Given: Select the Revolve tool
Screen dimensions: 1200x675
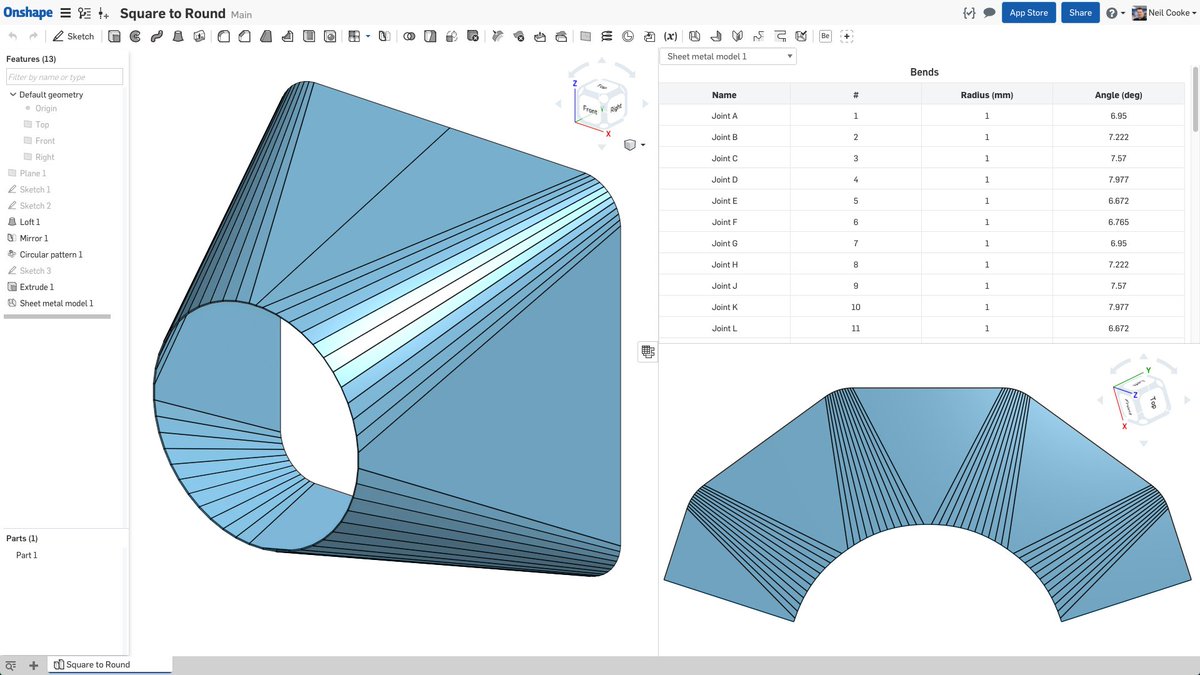Looking at the screenshot, I should click(x=134, y=36).
